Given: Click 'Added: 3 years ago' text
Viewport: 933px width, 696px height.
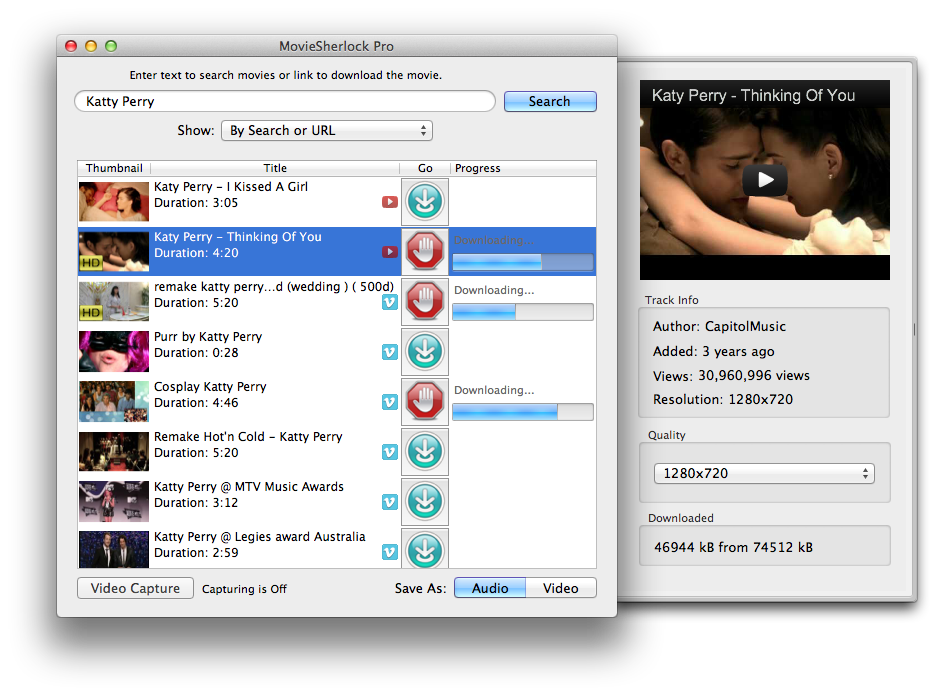Looking at the screenshot, I should point(713,351).
